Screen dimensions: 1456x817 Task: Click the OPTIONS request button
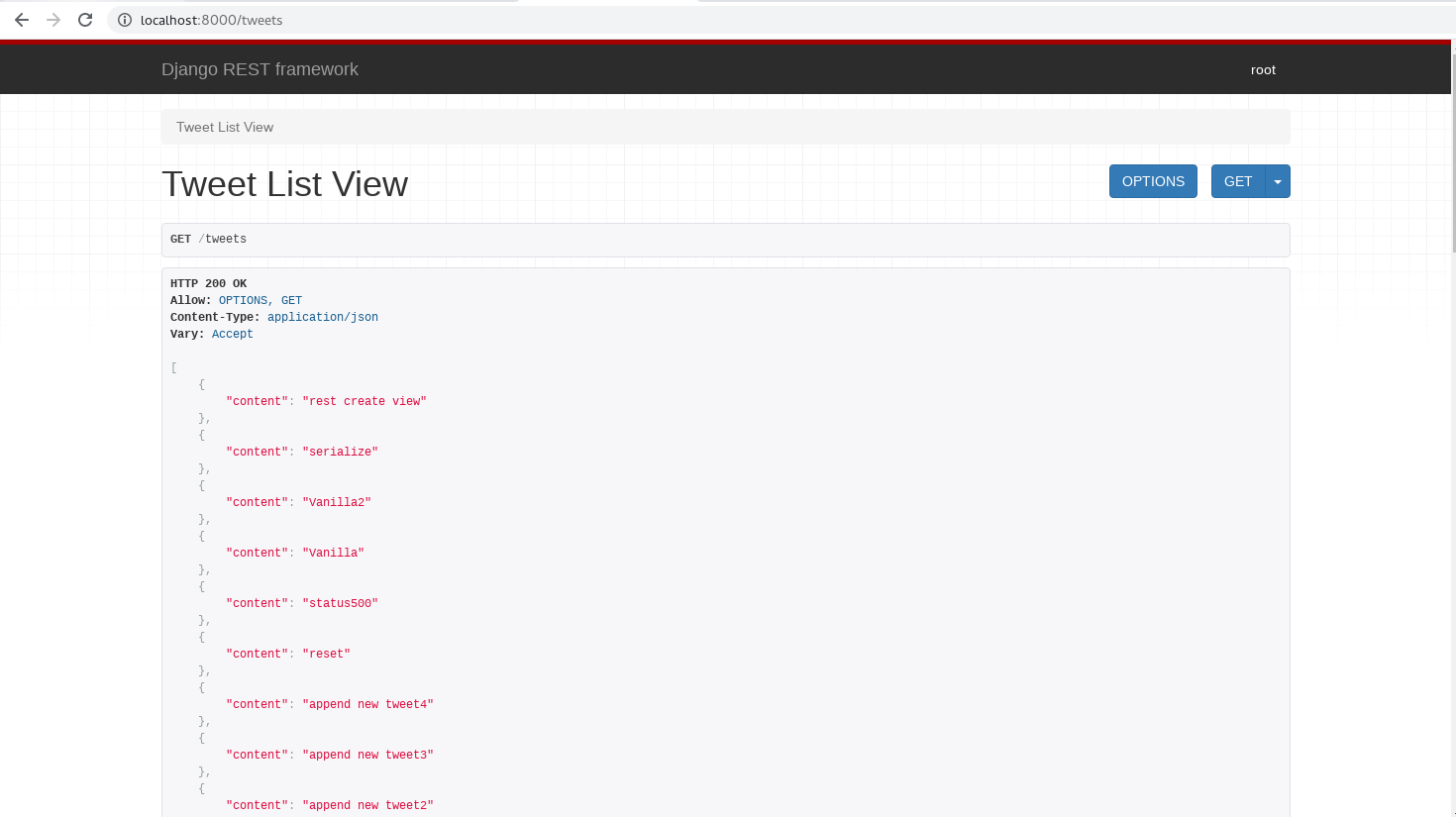(1153, 181)
